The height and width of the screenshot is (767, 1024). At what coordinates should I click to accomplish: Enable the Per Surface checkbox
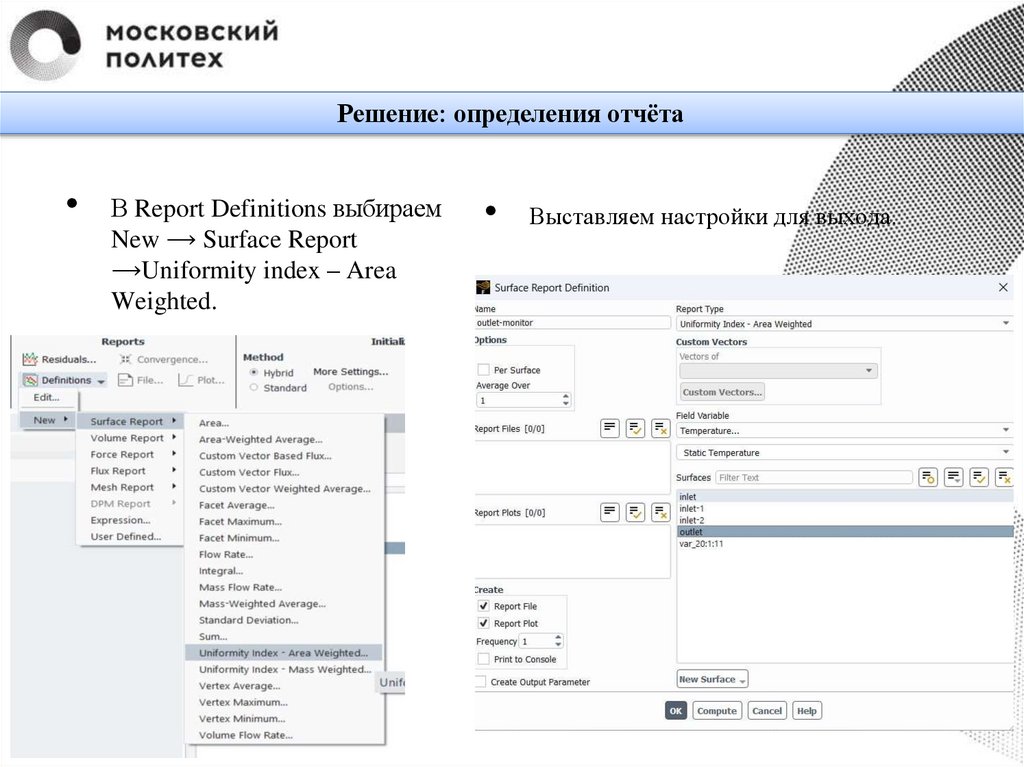484,370
